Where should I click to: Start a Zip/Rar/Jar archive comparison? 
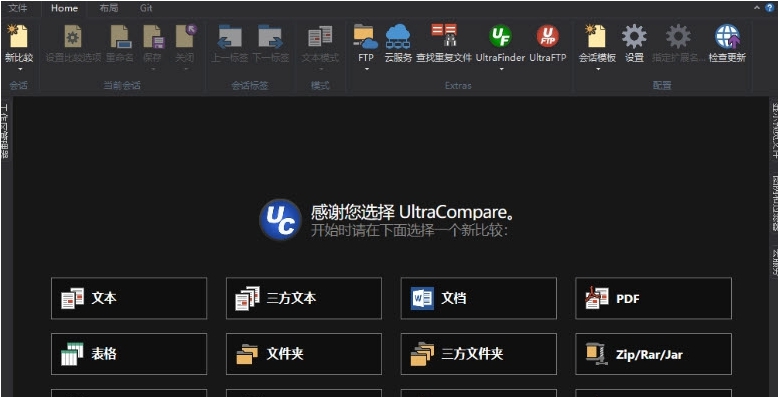point(653,354)
